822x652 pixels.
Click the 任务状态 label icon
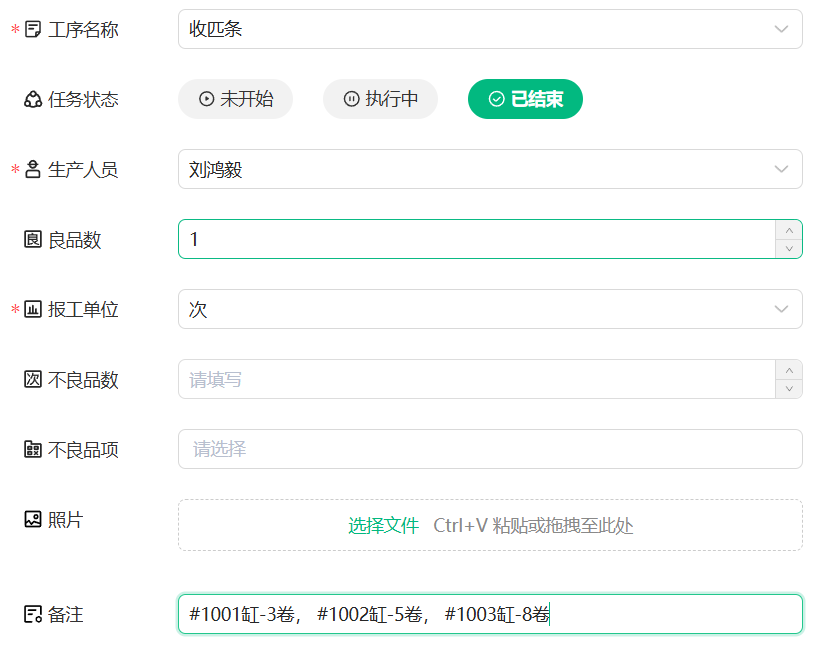coord(33,100)
